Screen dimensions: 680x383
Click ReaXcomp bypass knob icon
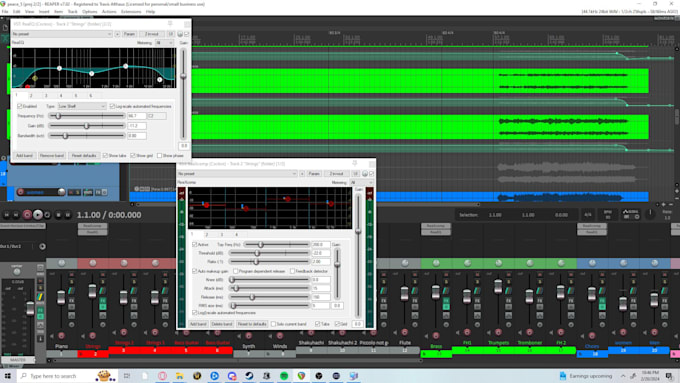365,173
